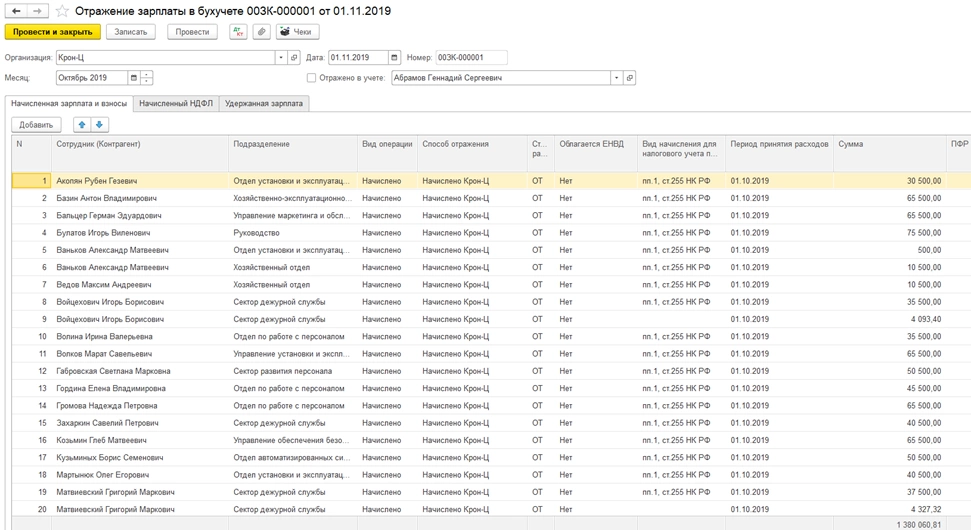Open the Месяц period chooser button
Viewport: 971px width, 530px height.
coord(133,78)
